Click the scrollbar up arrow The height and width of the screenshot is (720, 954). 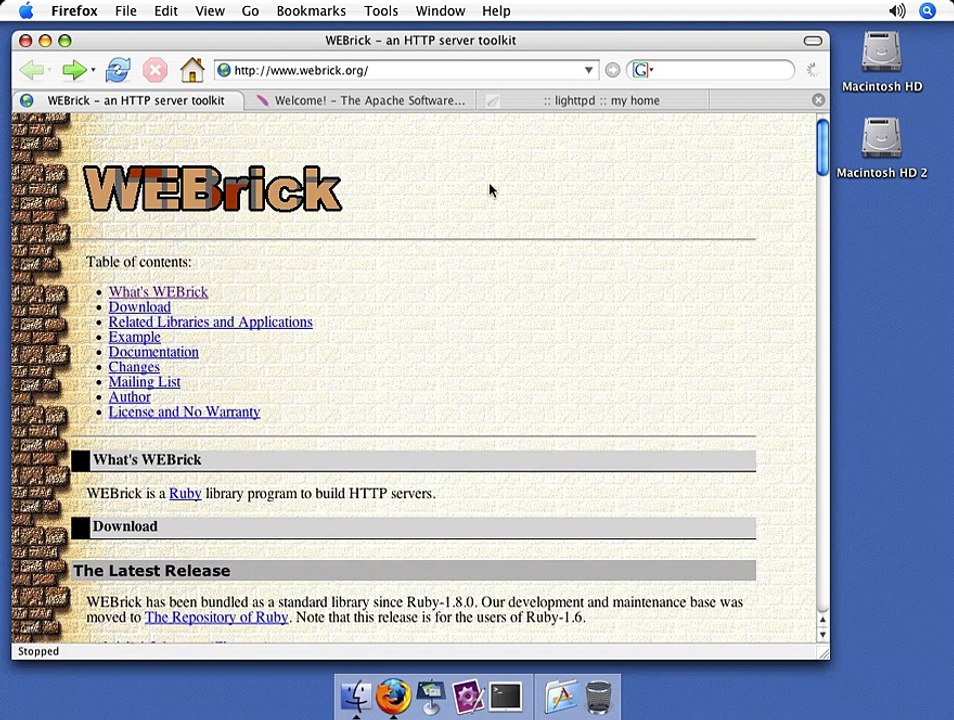(823, 620)
